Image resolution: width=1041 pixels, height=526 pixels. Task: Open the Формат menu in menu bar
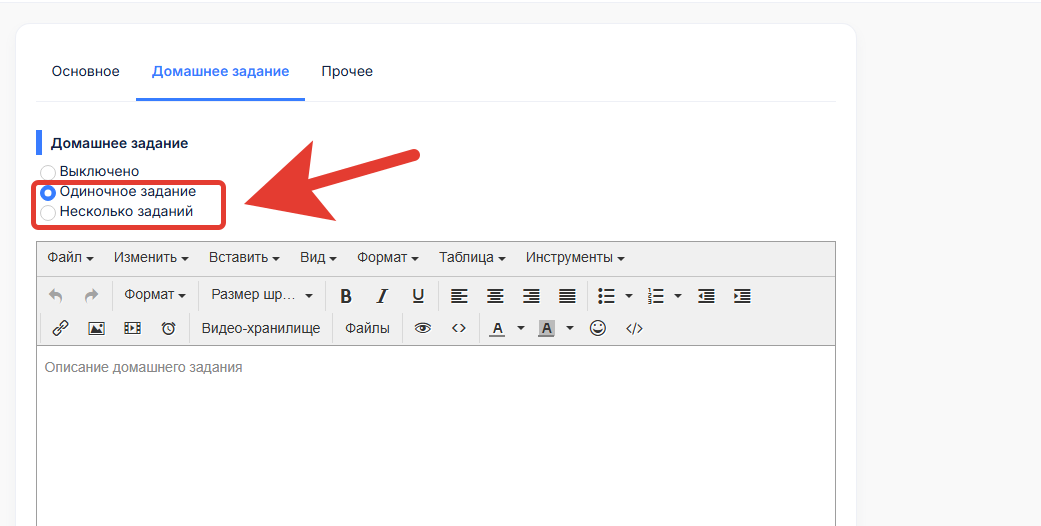coord(388,258)
